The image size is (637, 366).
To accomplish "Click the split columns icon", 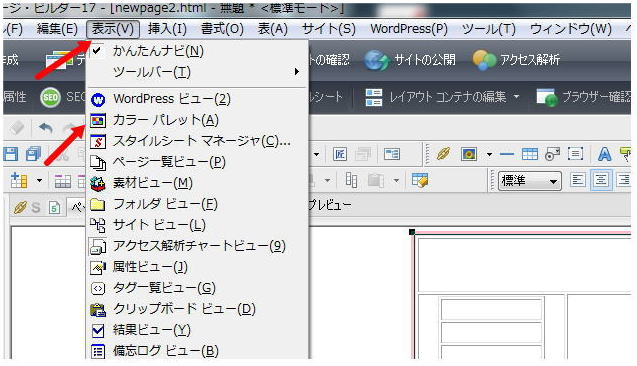I will click(351, 180).
